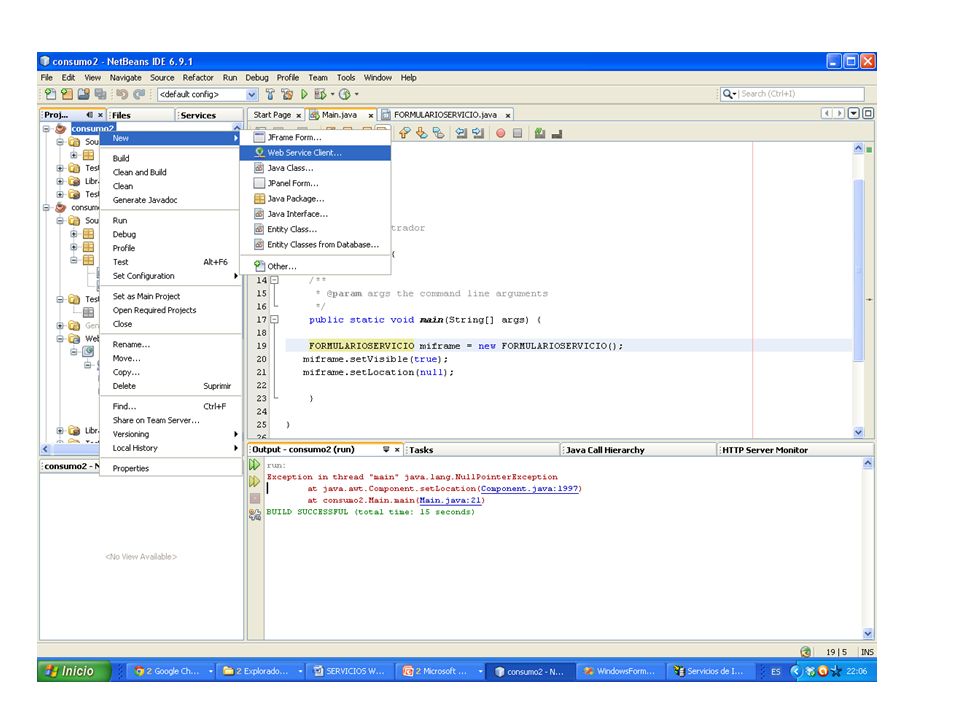Click the Uncomment editor toolbar icon
The width and height of the screenshot is (960, 720).
coord(557,133)
